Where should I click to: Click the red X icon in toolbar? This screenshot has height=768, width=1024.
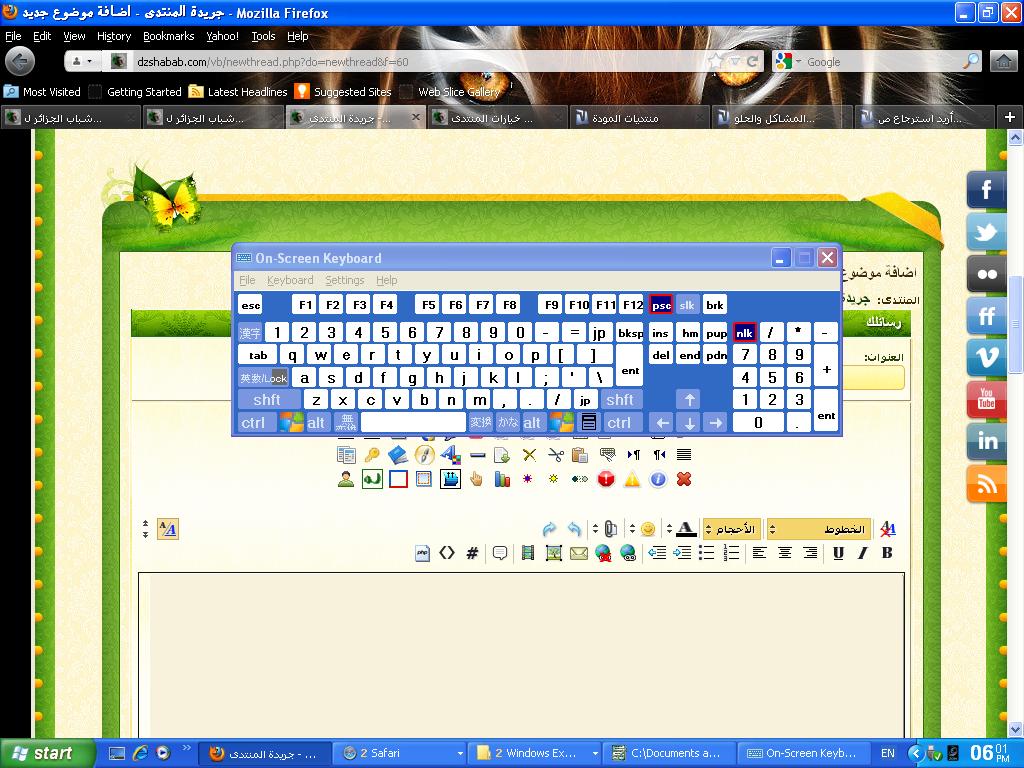click(684, 479)
